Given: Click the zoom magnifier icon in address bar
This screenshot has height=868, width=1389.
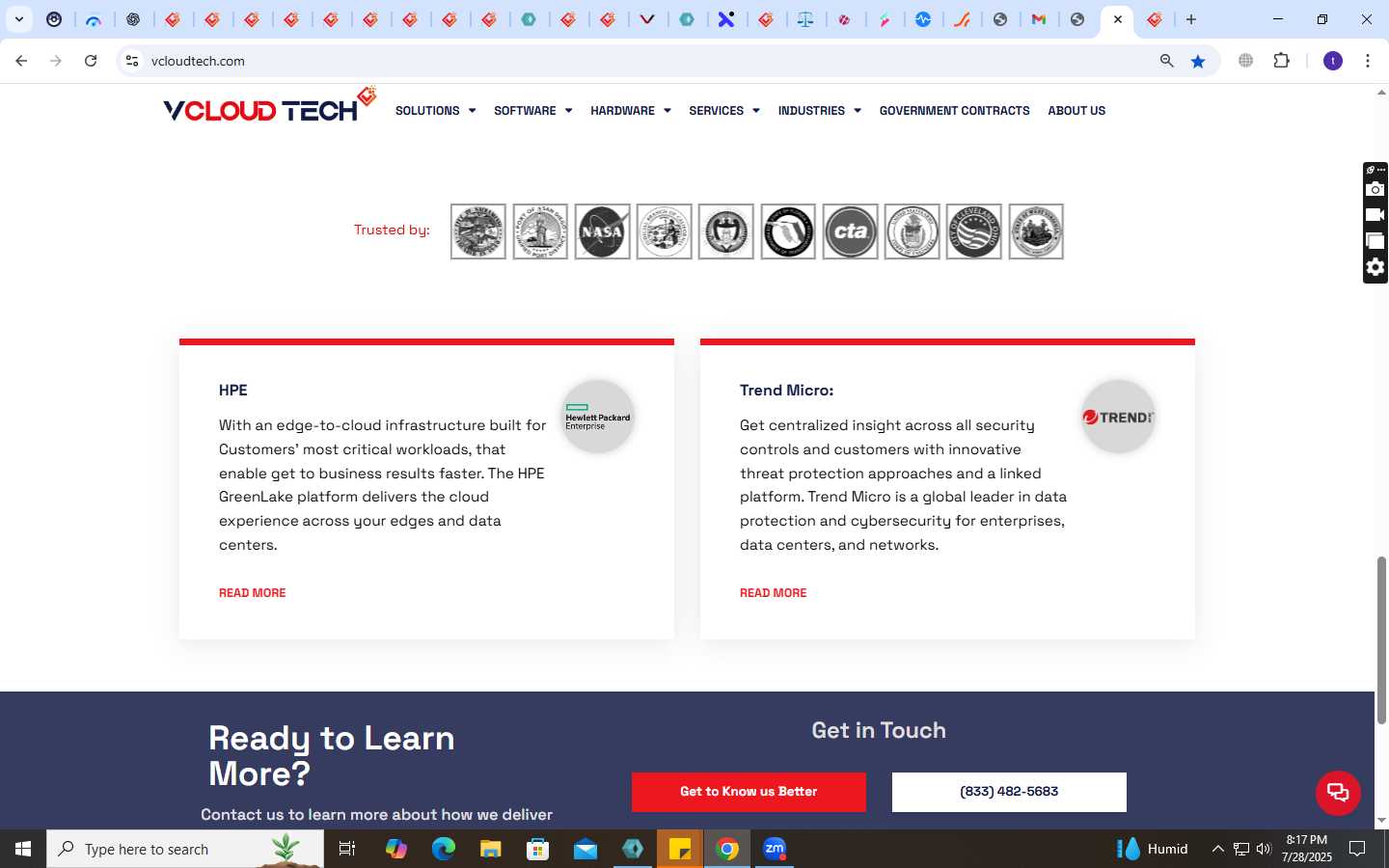Looking at the screenshot, I should click(x=1166, y=61).
